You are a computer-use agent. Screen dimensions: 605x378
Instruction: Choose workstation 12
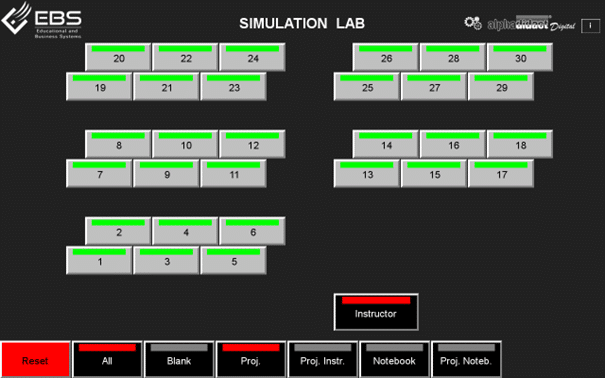[252, 144]
